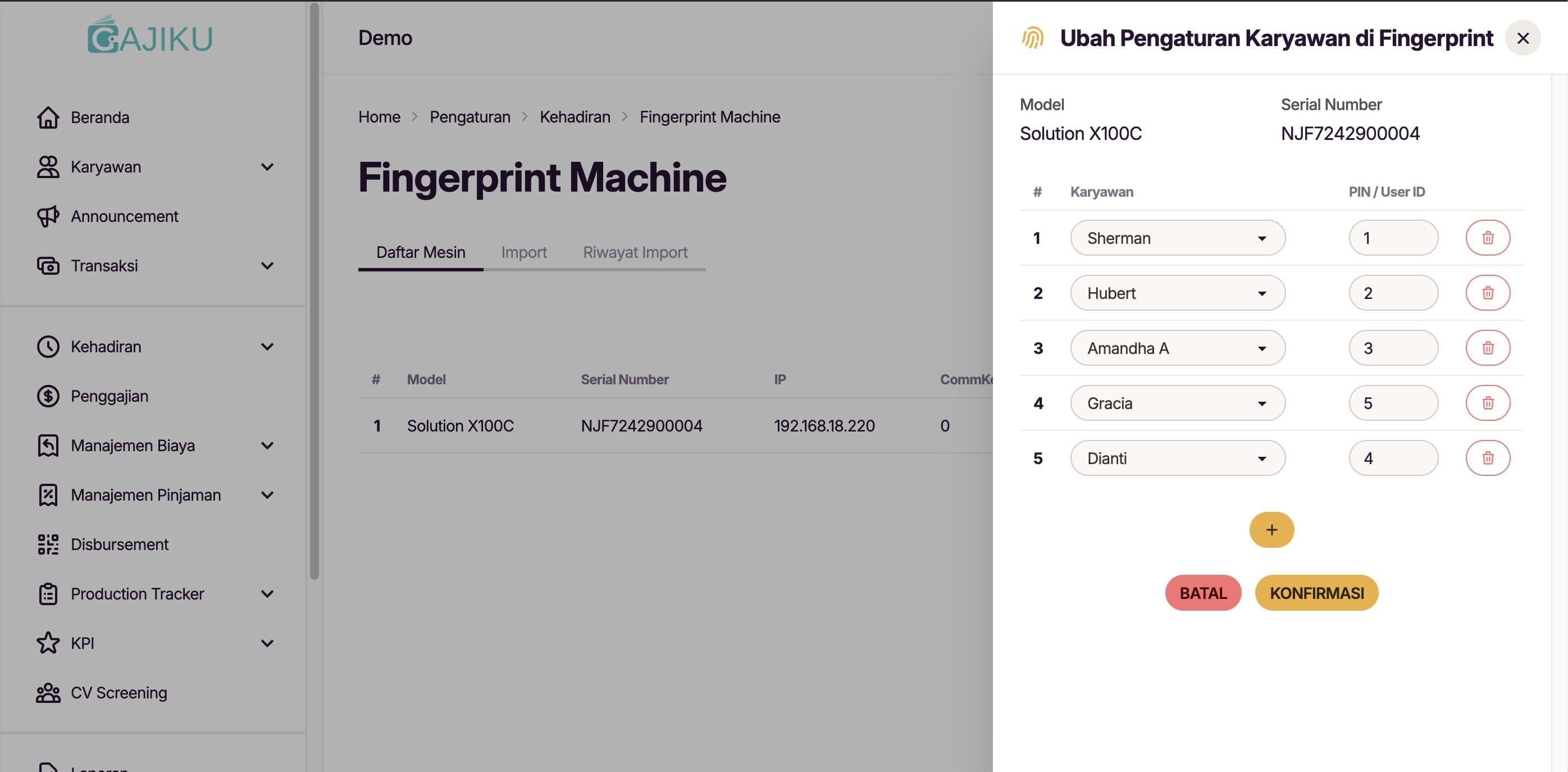Click the Announcement megaphone icon
This screenshot has width=1568, height=772.
tap(48, 216)
